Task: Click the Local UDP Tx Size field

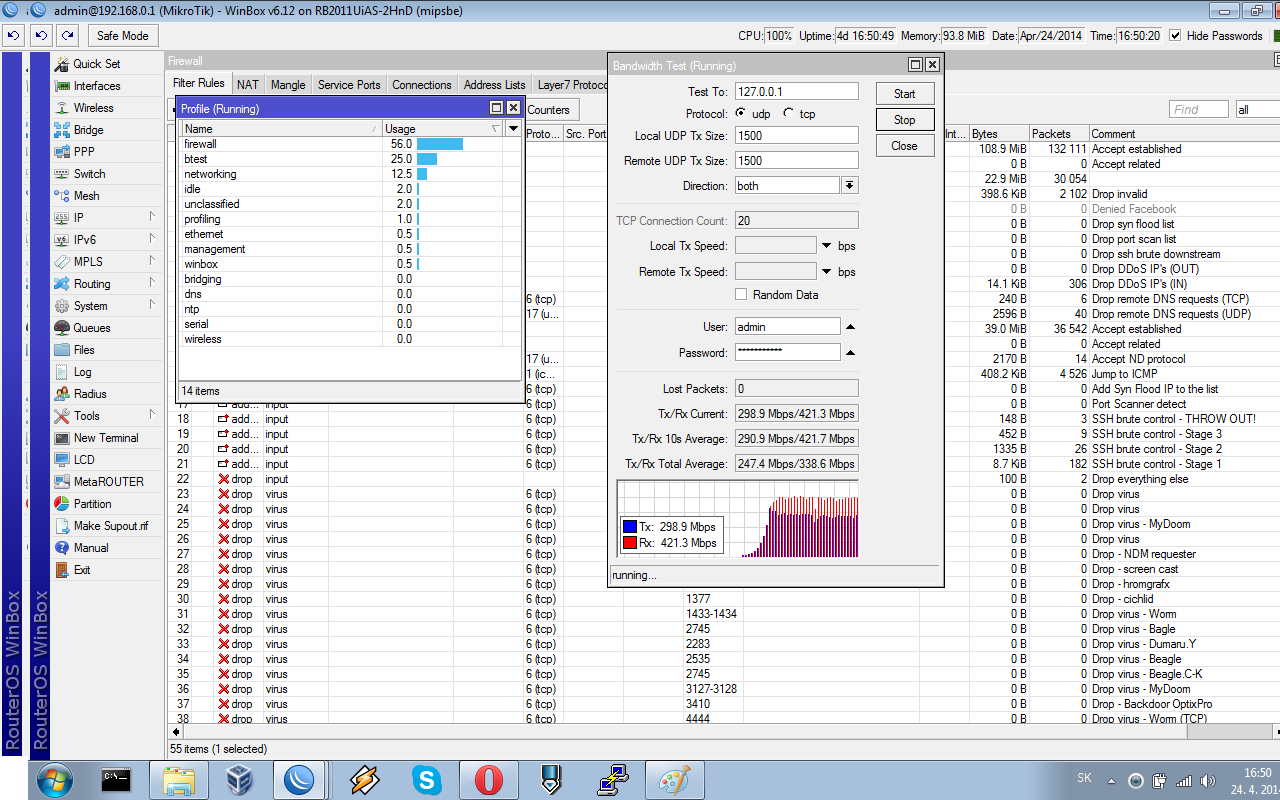Action: pyautogui.click(x=797, y=135)
